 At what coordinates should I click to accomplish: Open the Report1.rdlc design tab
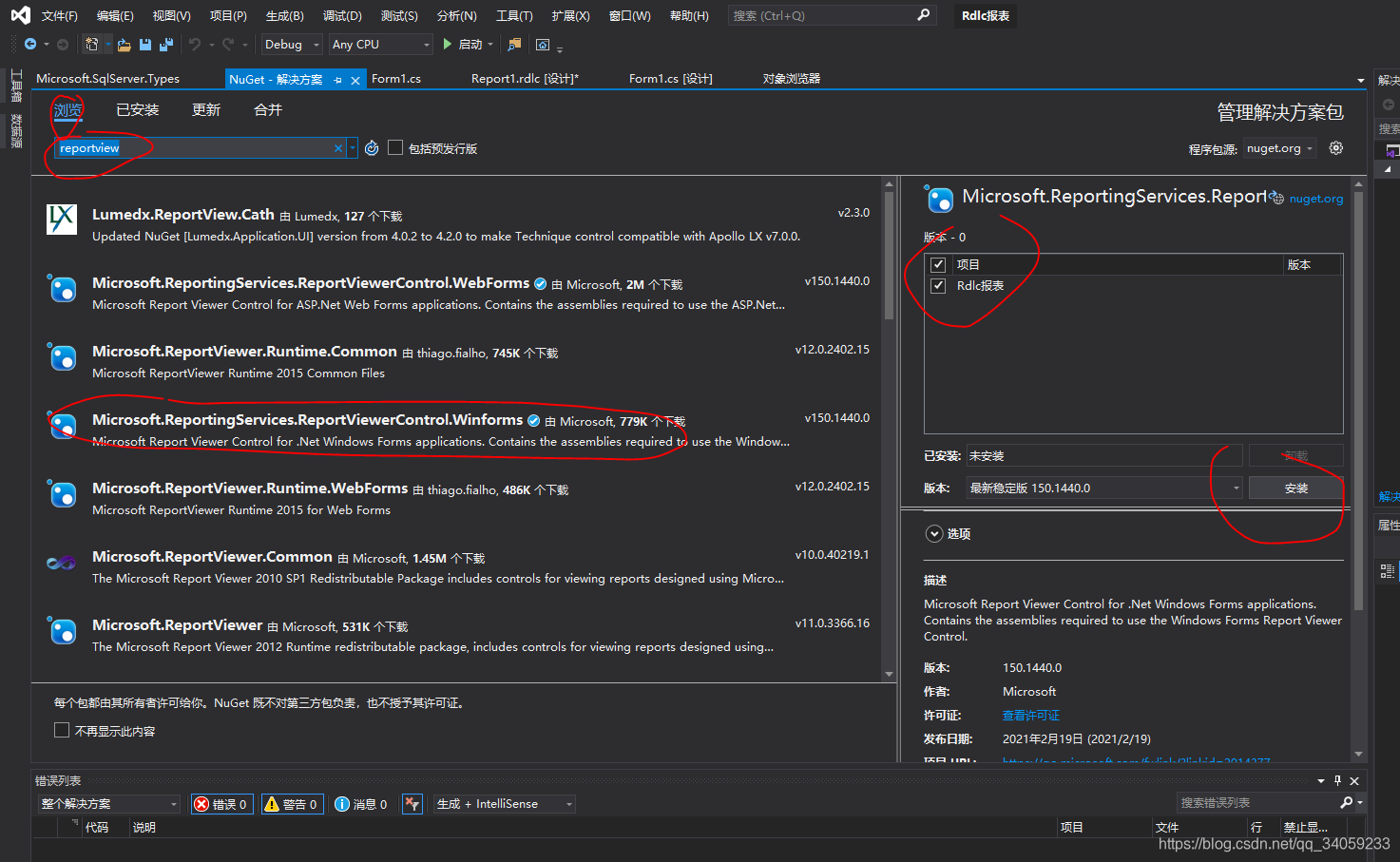click(525, 79)
